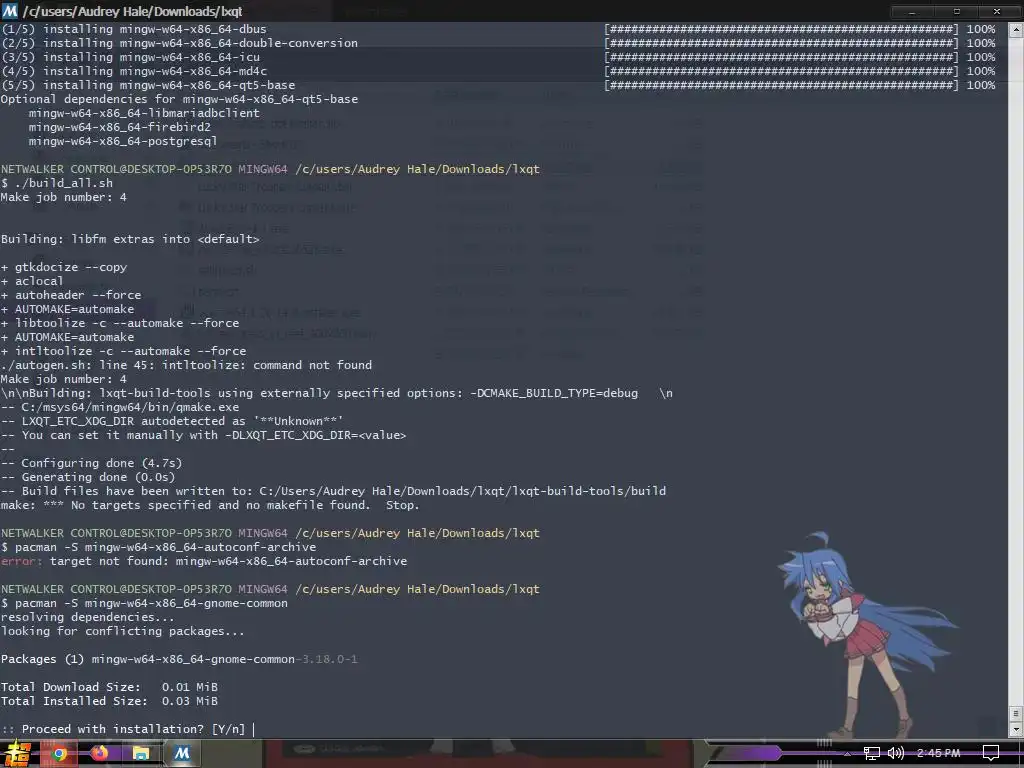1024x768 pixels.
Task: Click '+ autoheader --force' line
Action: coord(71,295)
